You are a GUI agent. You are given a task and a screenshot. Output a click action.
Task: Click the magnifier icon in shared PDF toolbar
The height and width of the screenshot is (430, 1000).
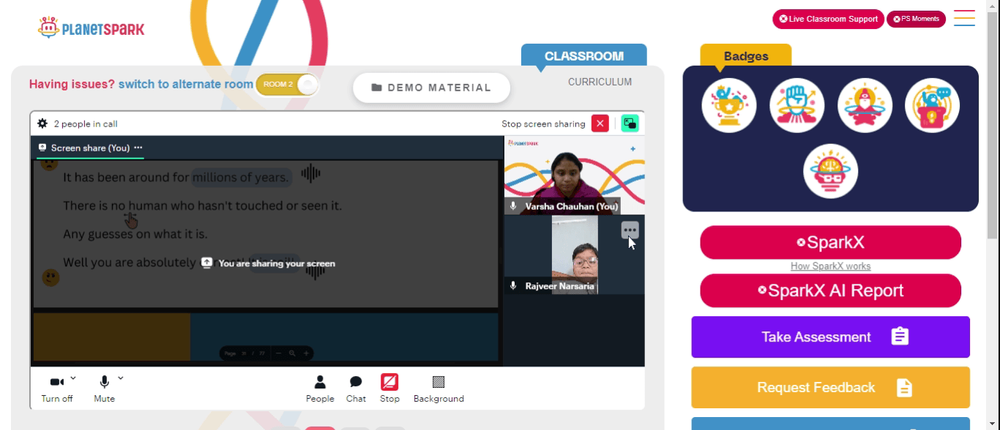pyautogui.click(x=292, y=353)
